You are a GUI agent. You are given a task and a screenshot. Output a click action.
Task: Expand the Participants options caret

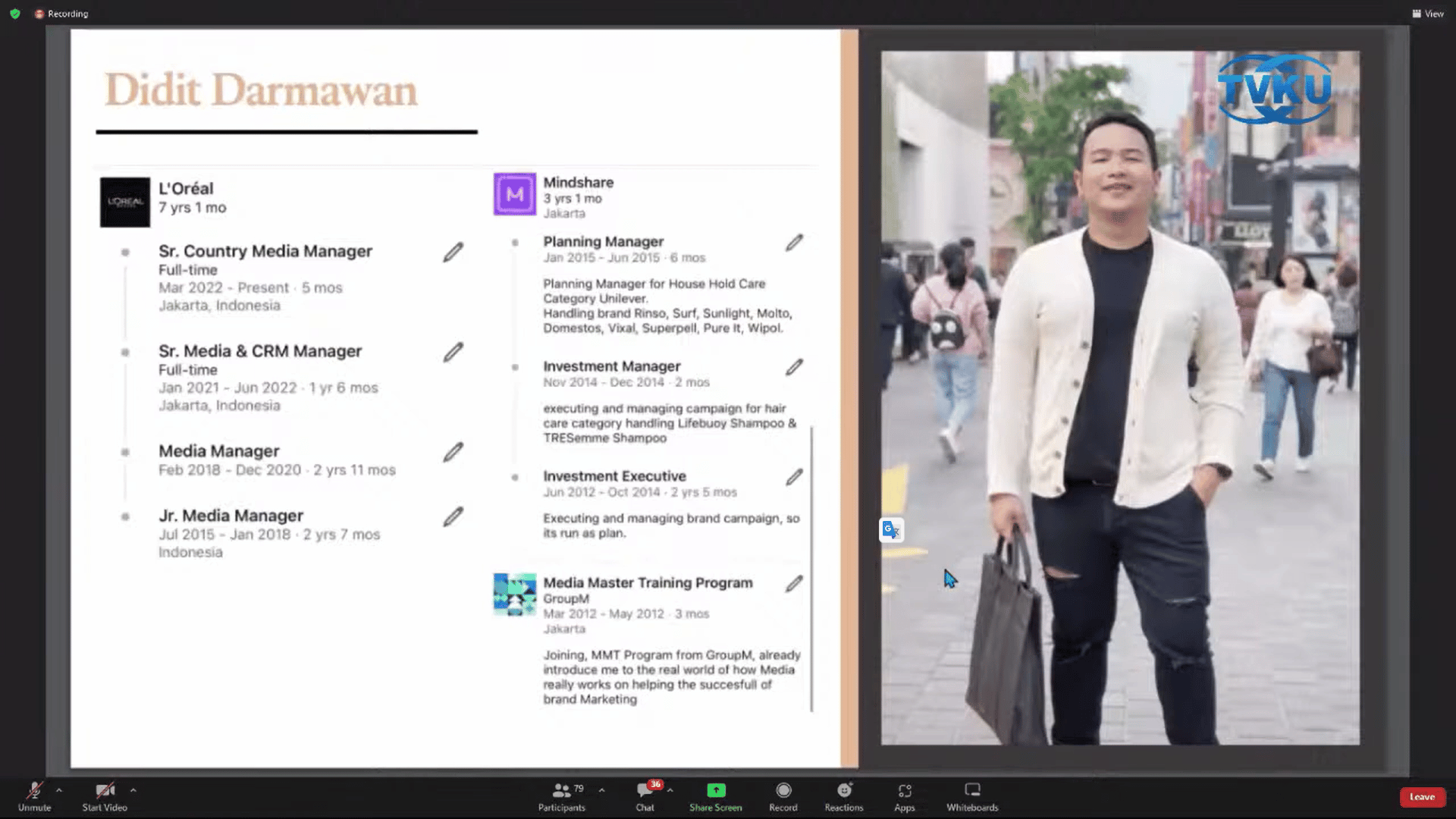(602, 790)
